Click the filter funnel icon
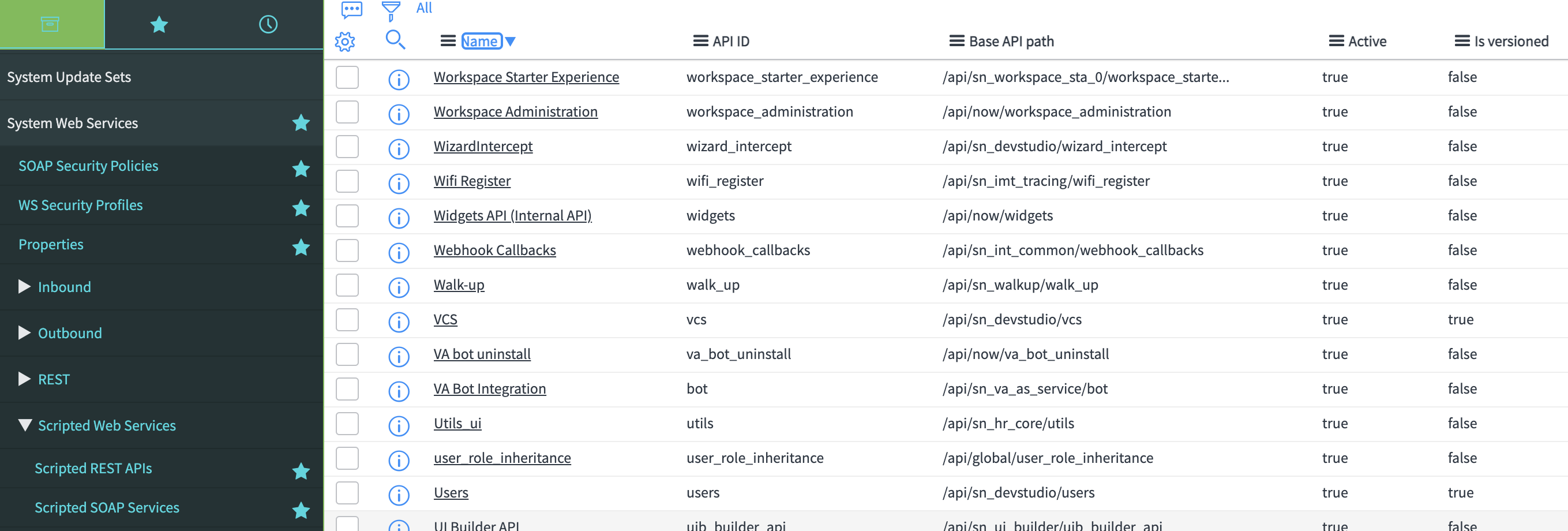The height and width of the screenshot is (531, 1568). [x=390, y=10]
